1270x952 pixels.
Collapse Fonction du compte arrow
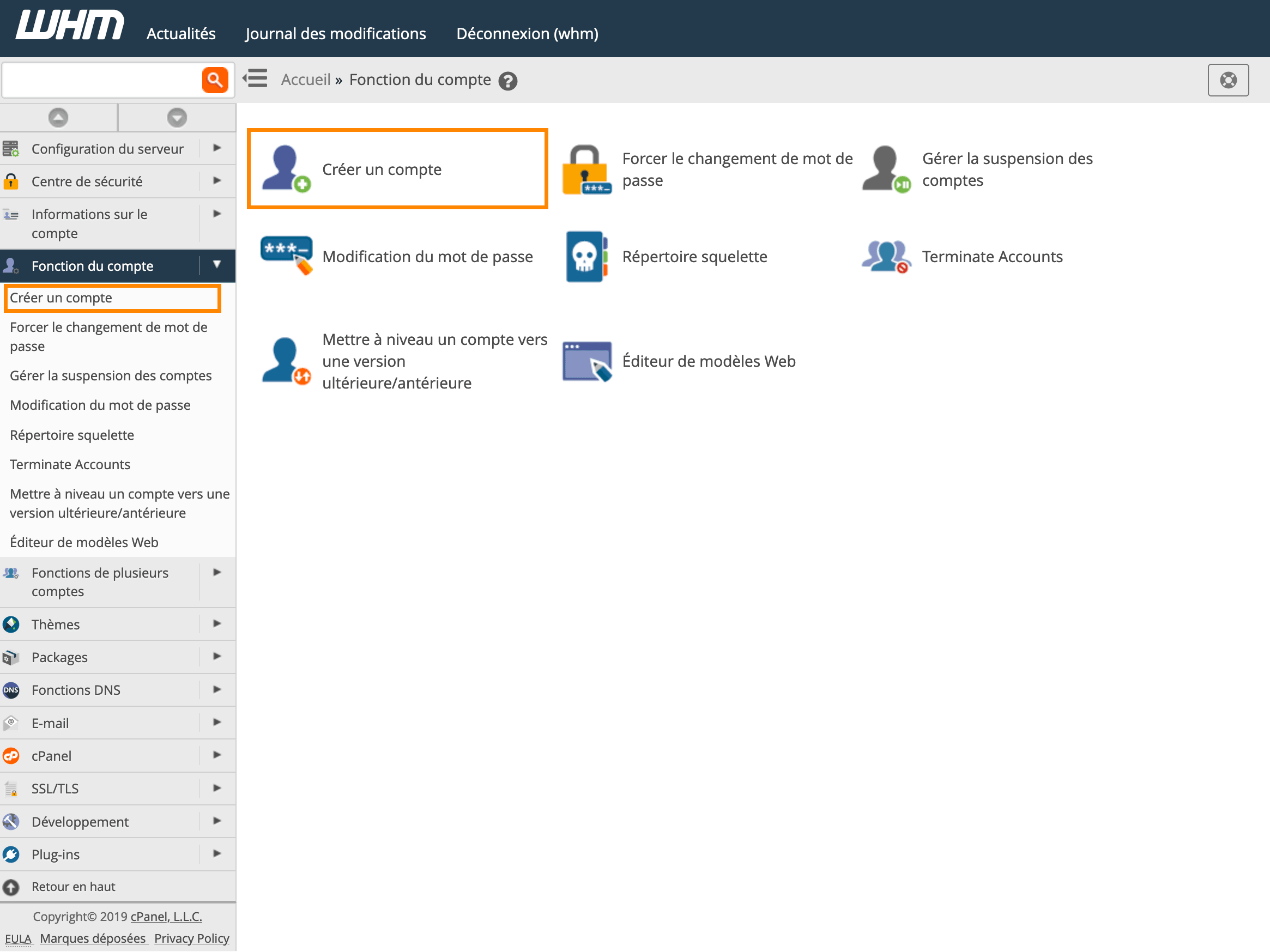click(x=217, y=264)
